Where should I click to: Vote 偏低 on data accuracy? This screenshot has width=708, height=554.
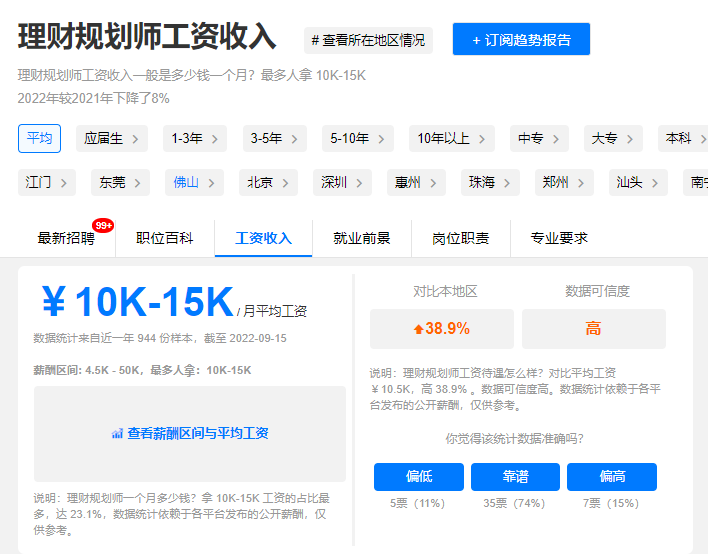pyautogui.click(x=419, y=477)
